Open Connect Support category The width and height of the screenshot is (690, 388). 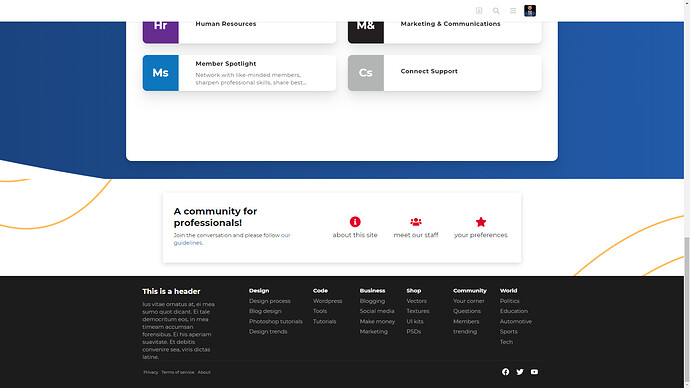[x=429, y=71]
